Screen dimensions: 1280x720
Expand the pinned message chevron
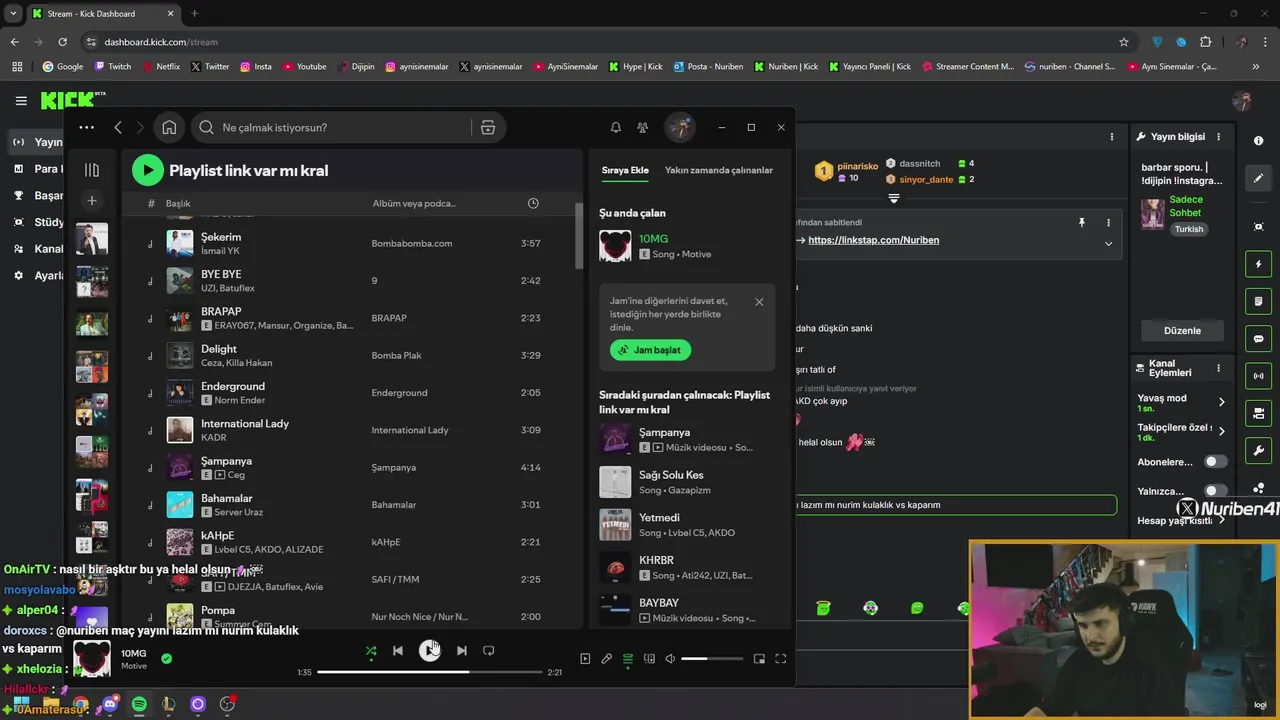1108,243
